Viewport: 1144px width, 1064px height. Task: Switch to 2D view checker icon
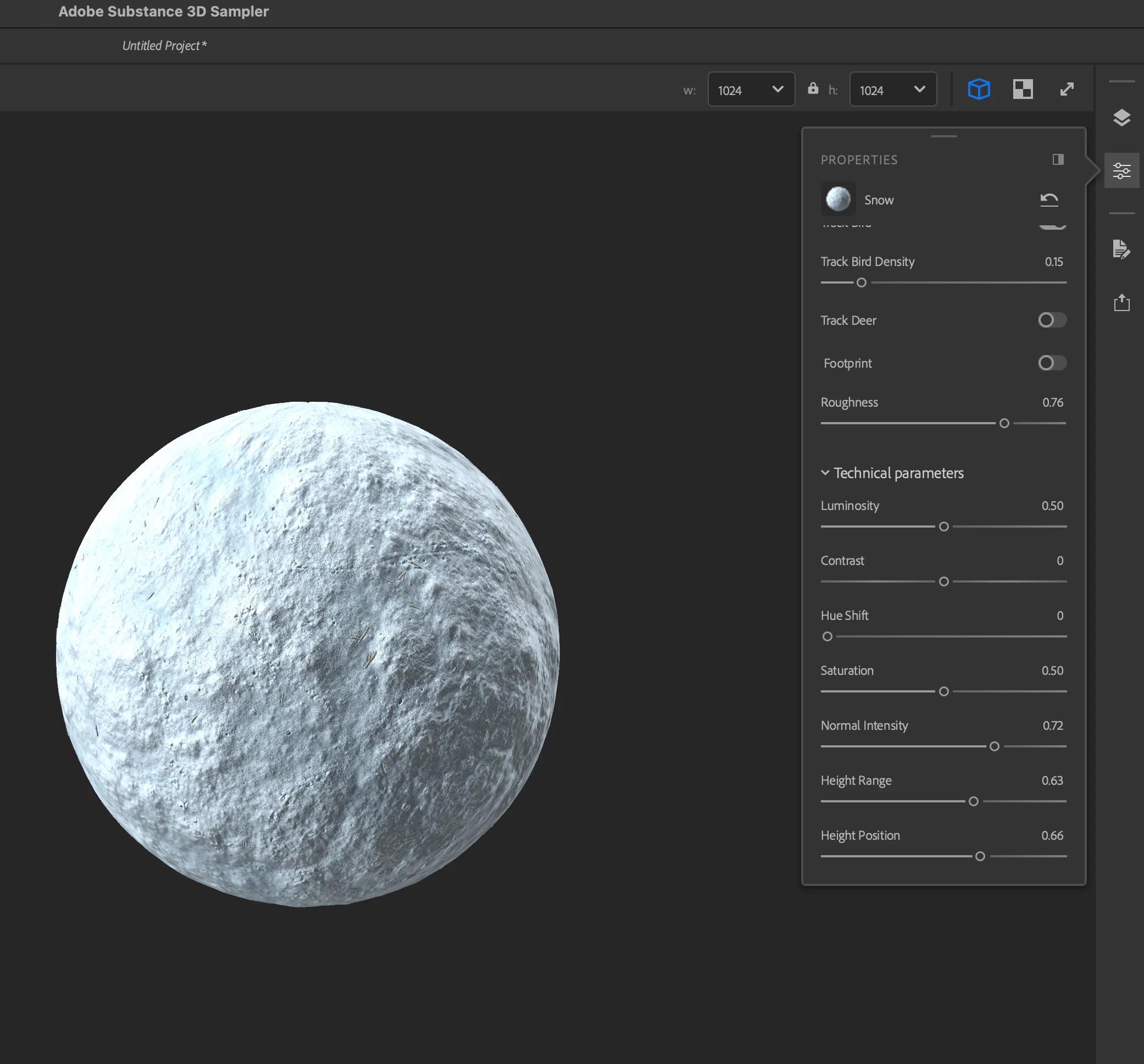click(x=1023, y=89)
